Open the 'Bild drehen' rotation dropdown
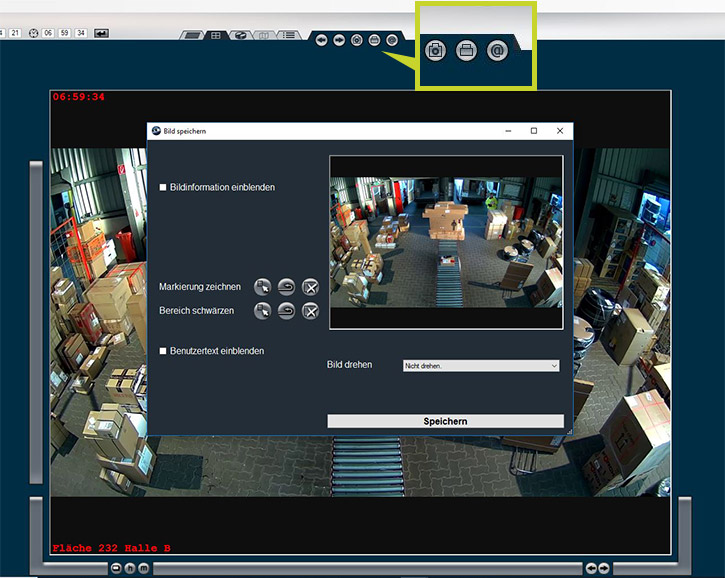725x578 pixels. (x=481, y=366)
